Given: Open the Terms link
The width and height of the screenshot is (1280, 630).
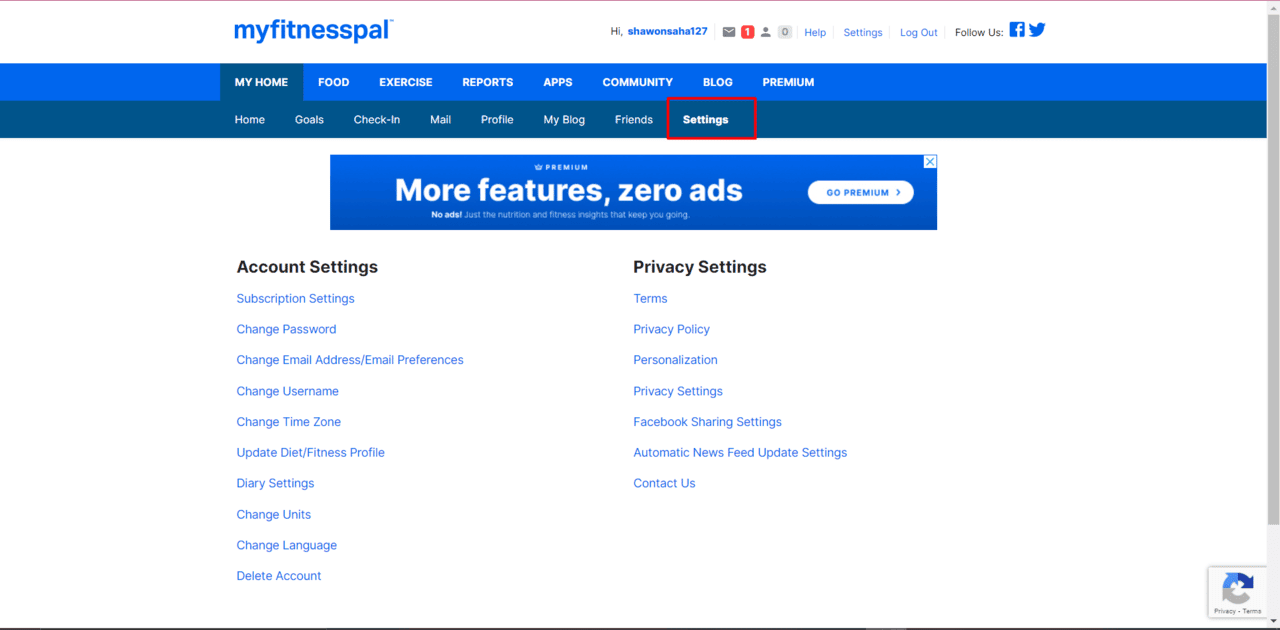Looking at the screenshot, I should click(x=650, y=298).
